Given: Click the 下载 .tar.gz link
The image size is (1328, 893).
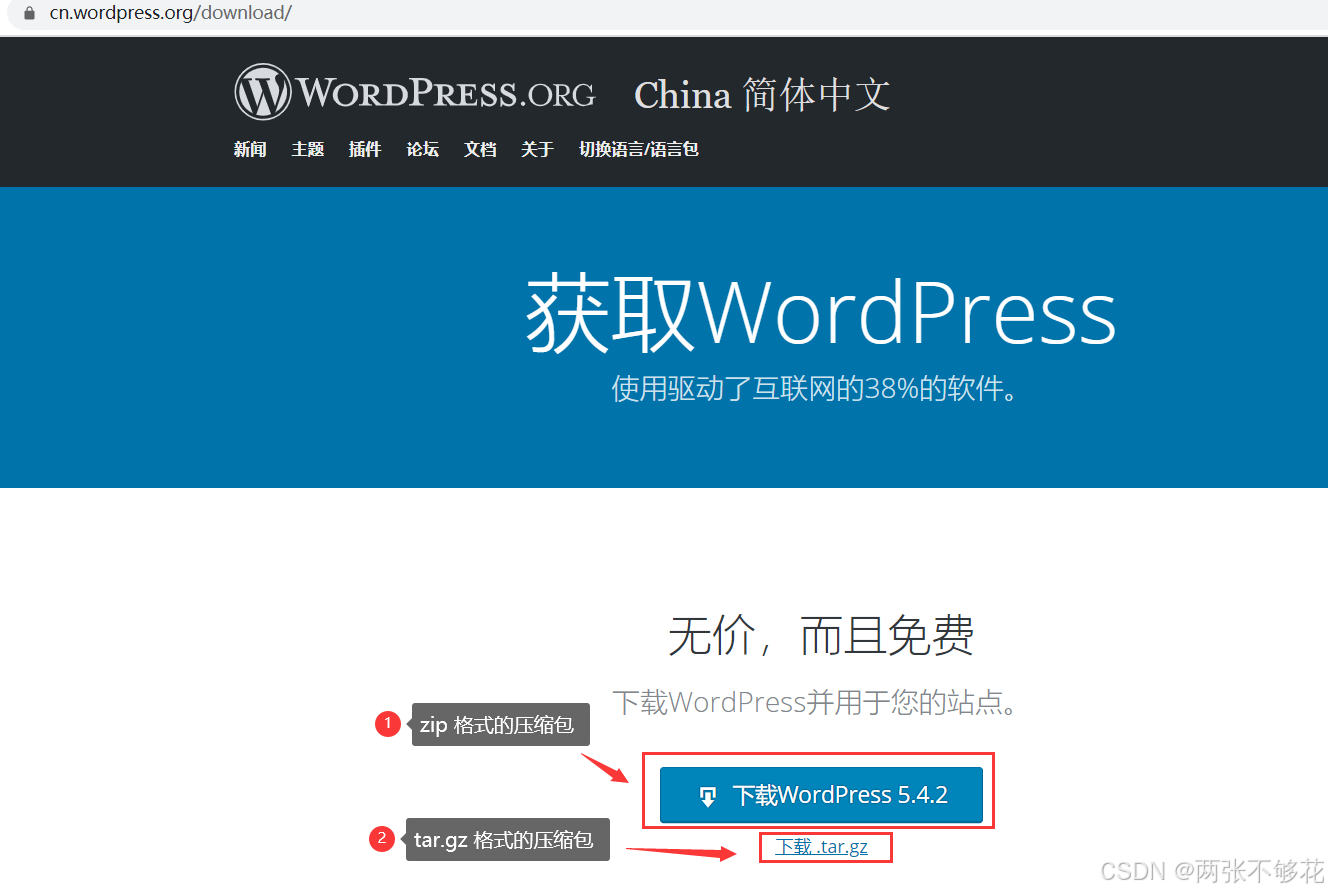Looking at the screenshot, I should (825, 846).
